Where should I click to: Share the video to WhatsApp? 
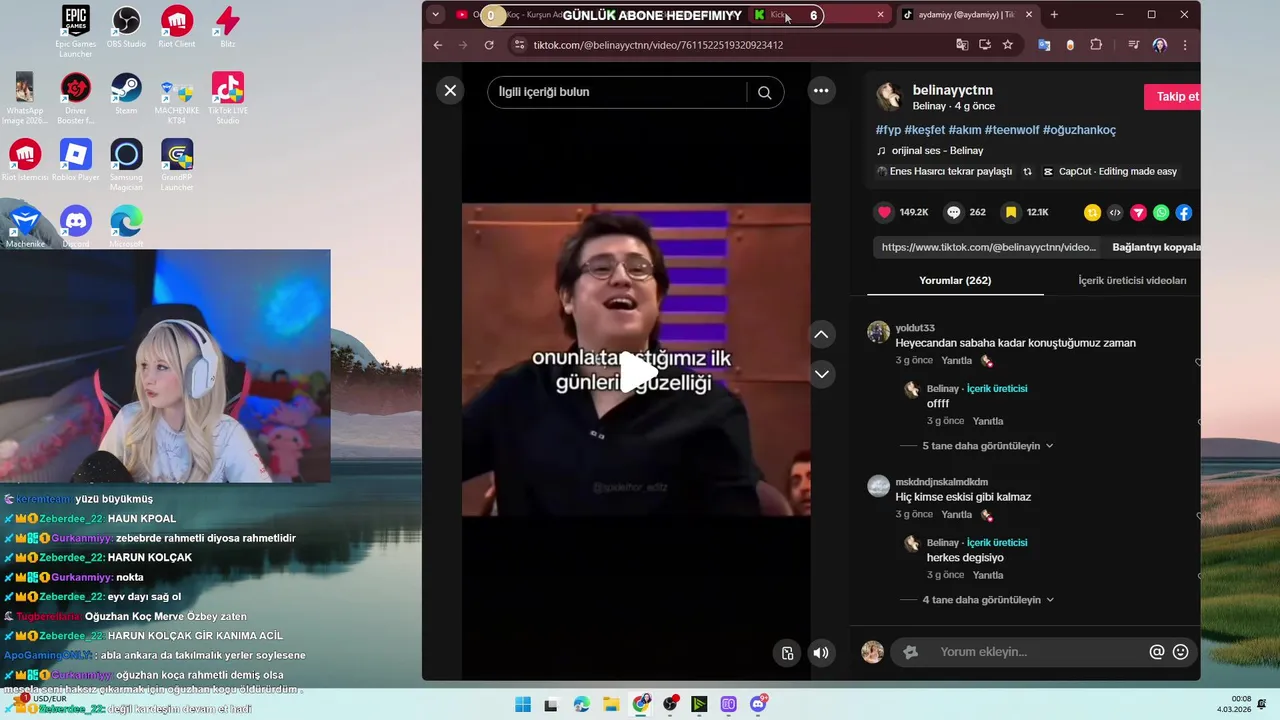1161,212
